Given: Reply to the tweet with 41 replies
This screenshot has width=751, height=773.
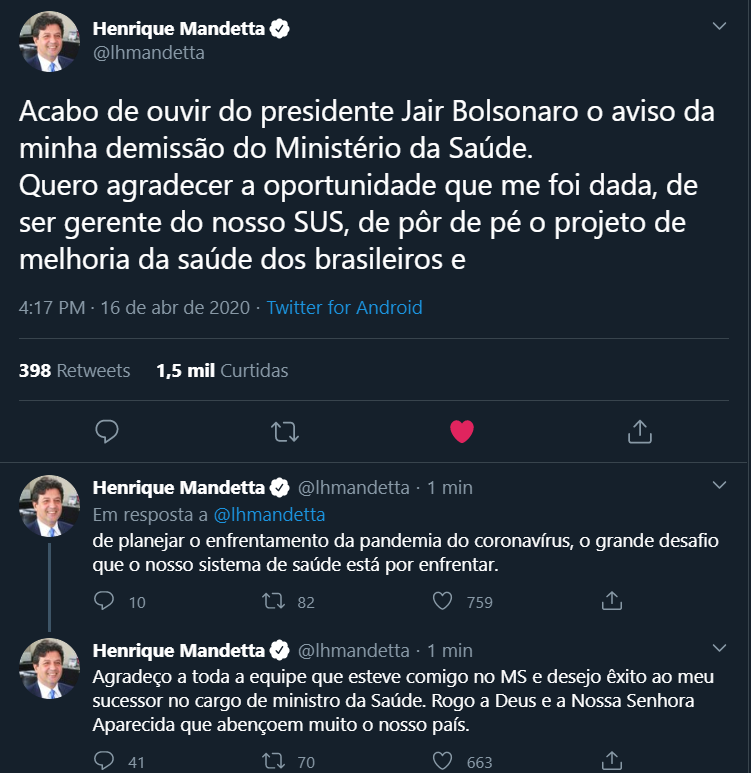Looking at the screenshot, I should coord(105,761).
